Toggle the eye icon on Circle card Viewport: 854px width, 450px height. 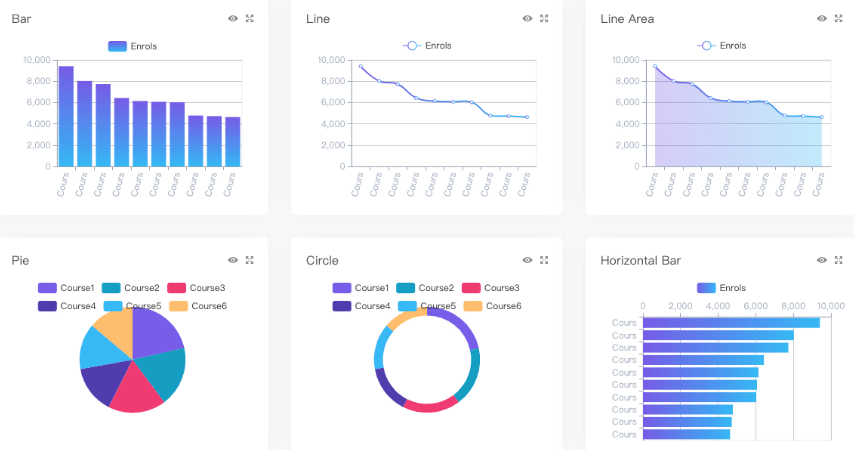(x=527, y=260)
